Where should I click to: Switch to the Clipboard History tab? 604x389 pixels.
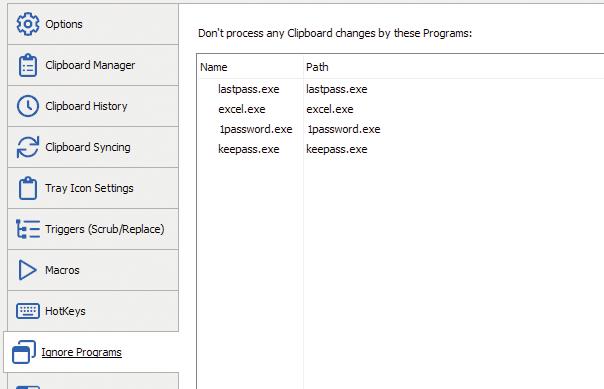click(x=93, y=106)
